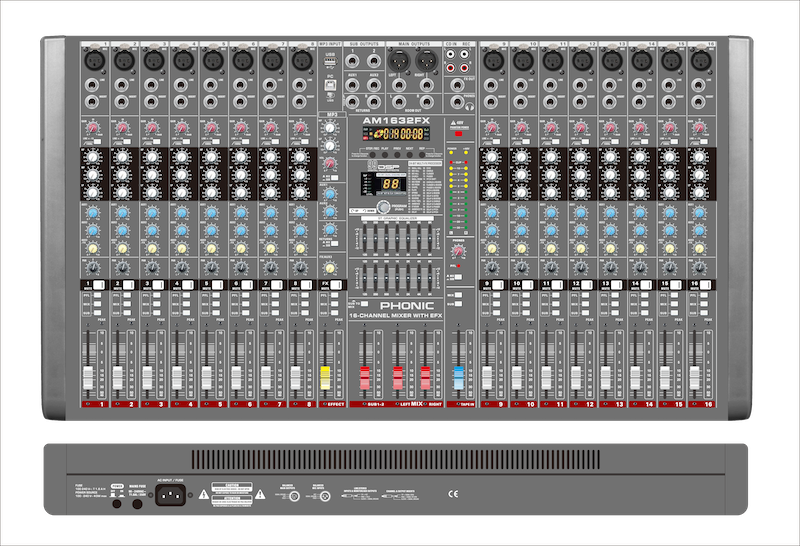Viewport: 800px width, 546px height.
Task: Enable the channel 3 PFL switch
Action: (157, 295)
